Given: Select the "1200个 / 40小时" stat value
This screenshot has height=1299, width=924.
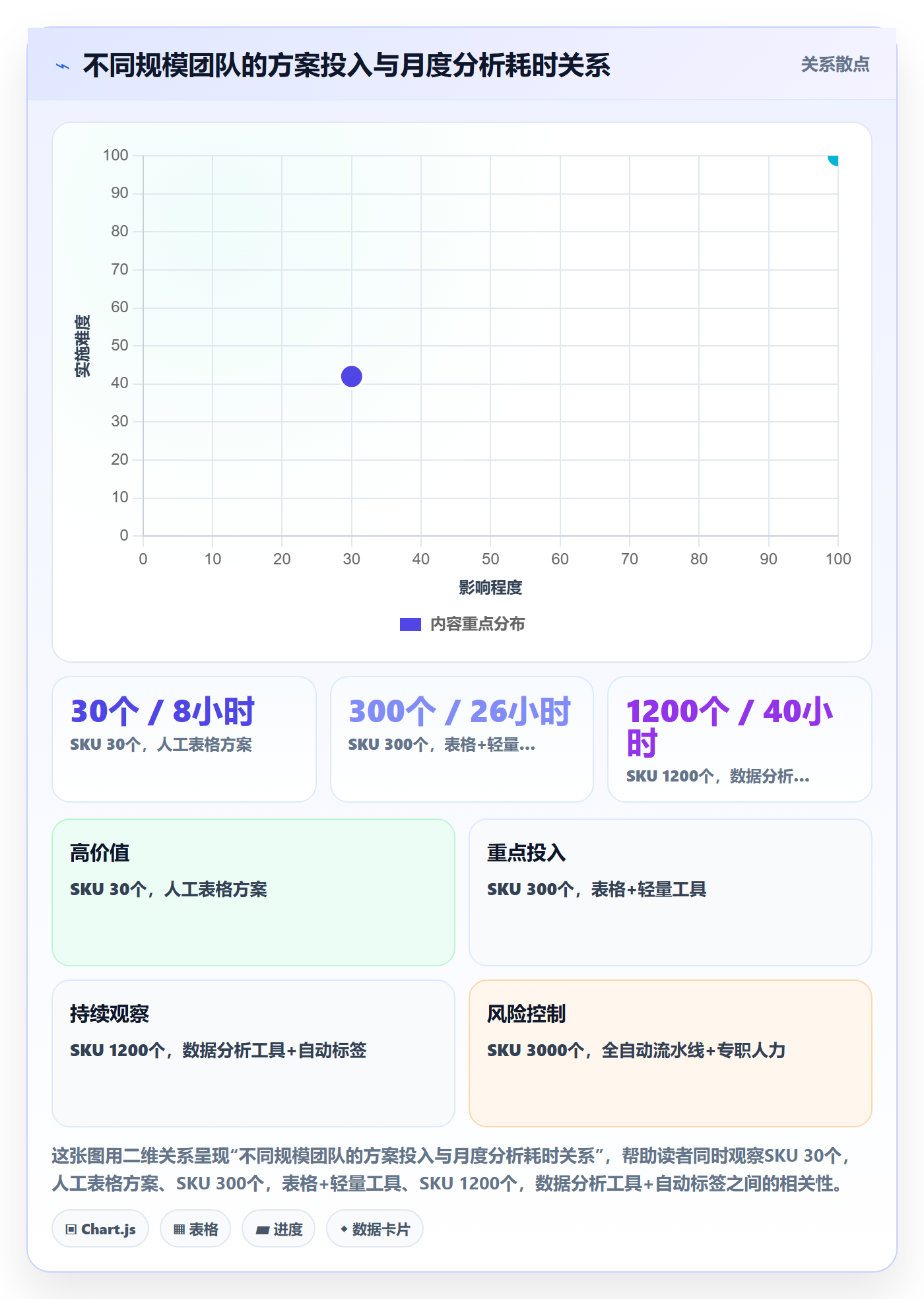Looking at the screenshot, I should 729,727.
